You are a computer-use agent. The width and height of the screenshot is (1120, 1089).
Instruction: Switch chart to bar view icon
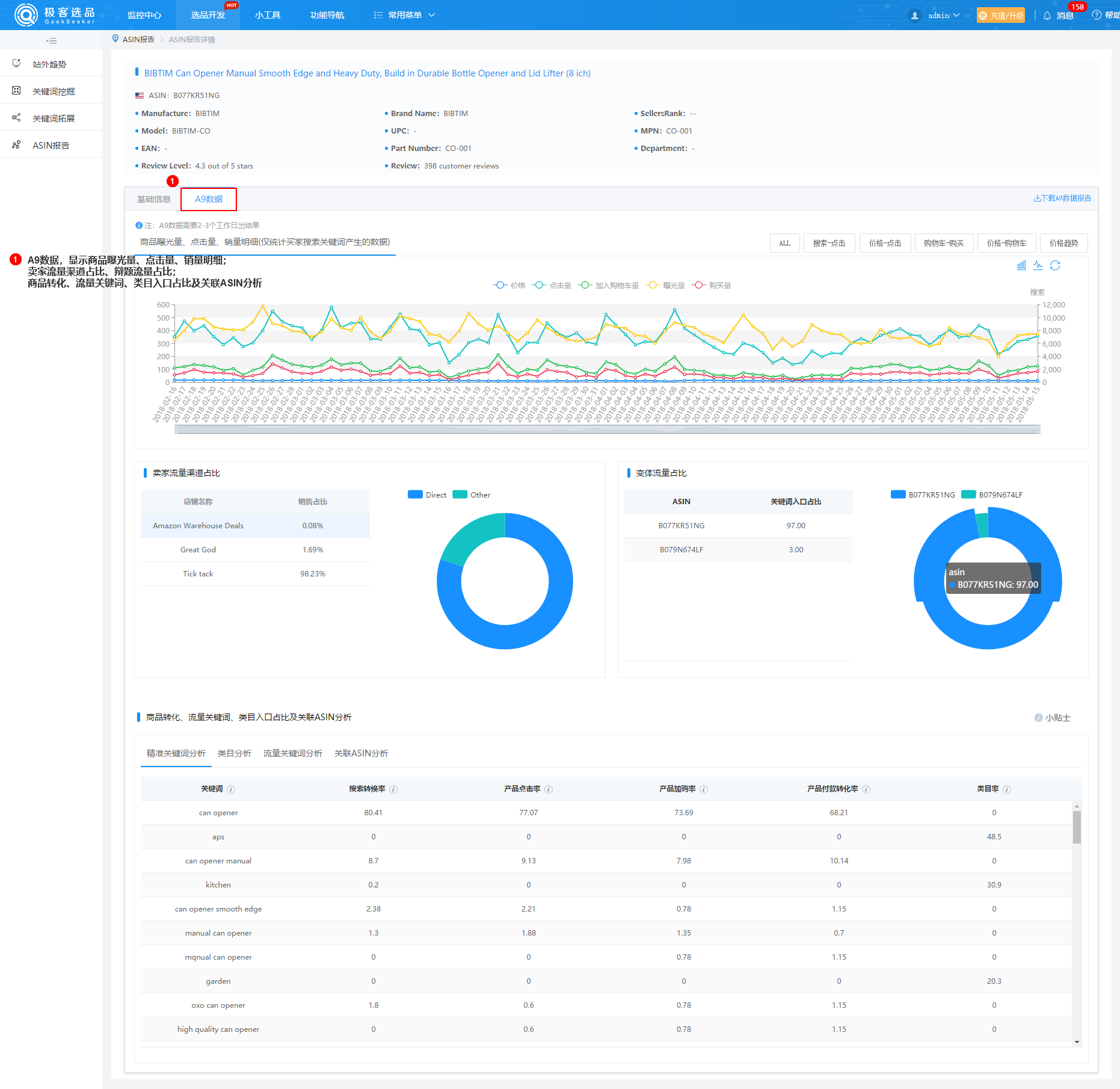pos(1021,265)
